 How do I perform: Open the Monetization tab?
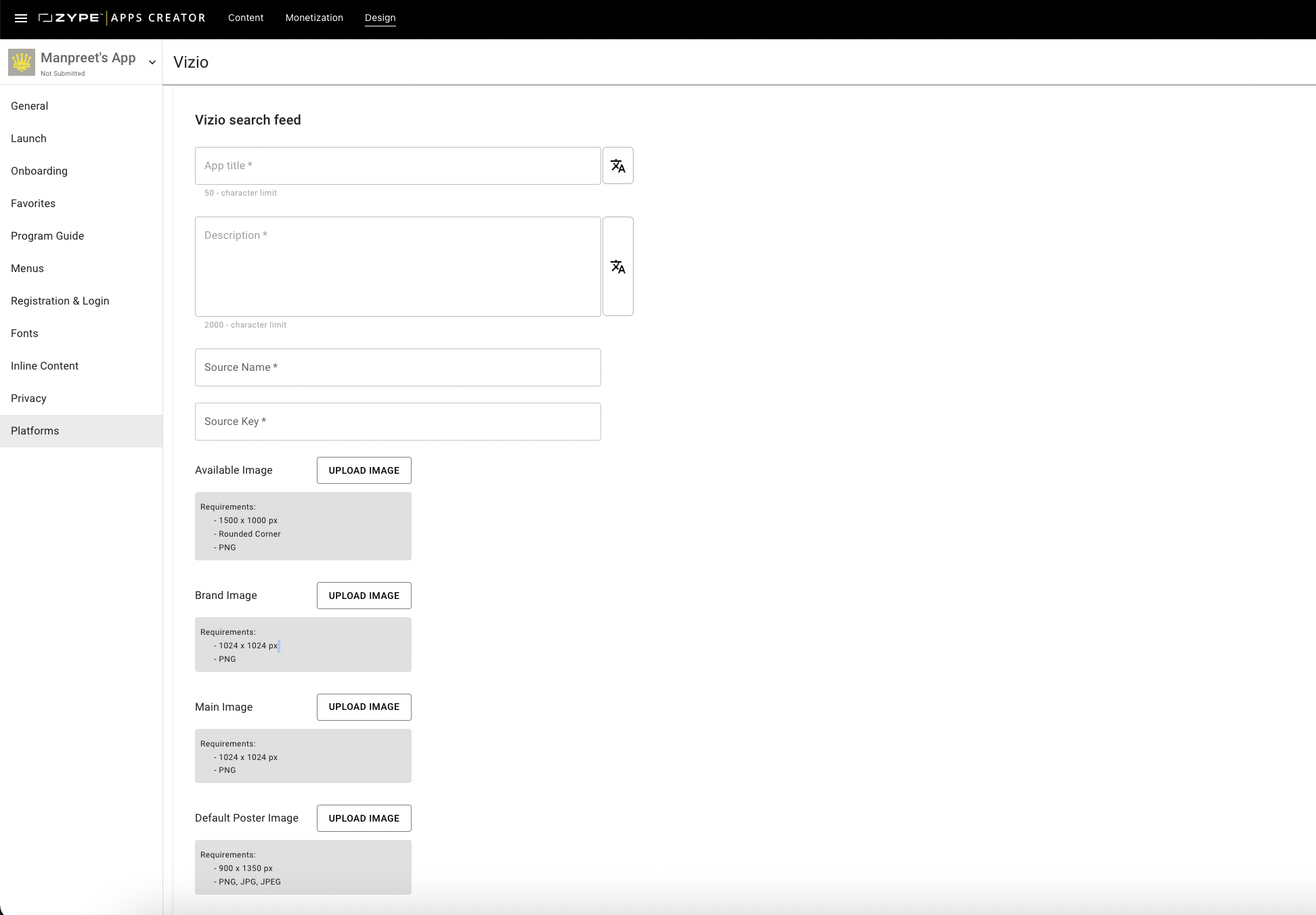314,18
